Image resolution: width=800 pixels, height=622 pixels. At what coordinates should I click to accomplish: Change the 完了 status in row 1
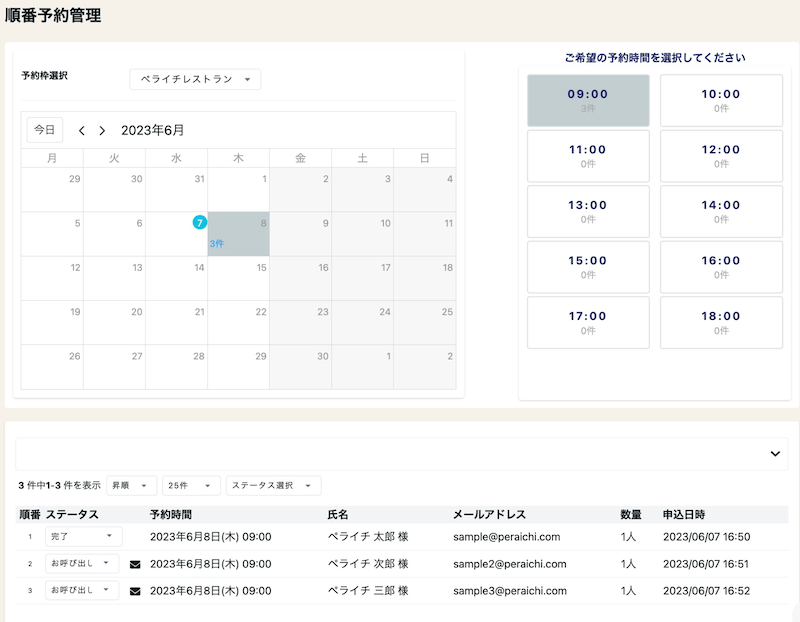[x=83, y=537]
